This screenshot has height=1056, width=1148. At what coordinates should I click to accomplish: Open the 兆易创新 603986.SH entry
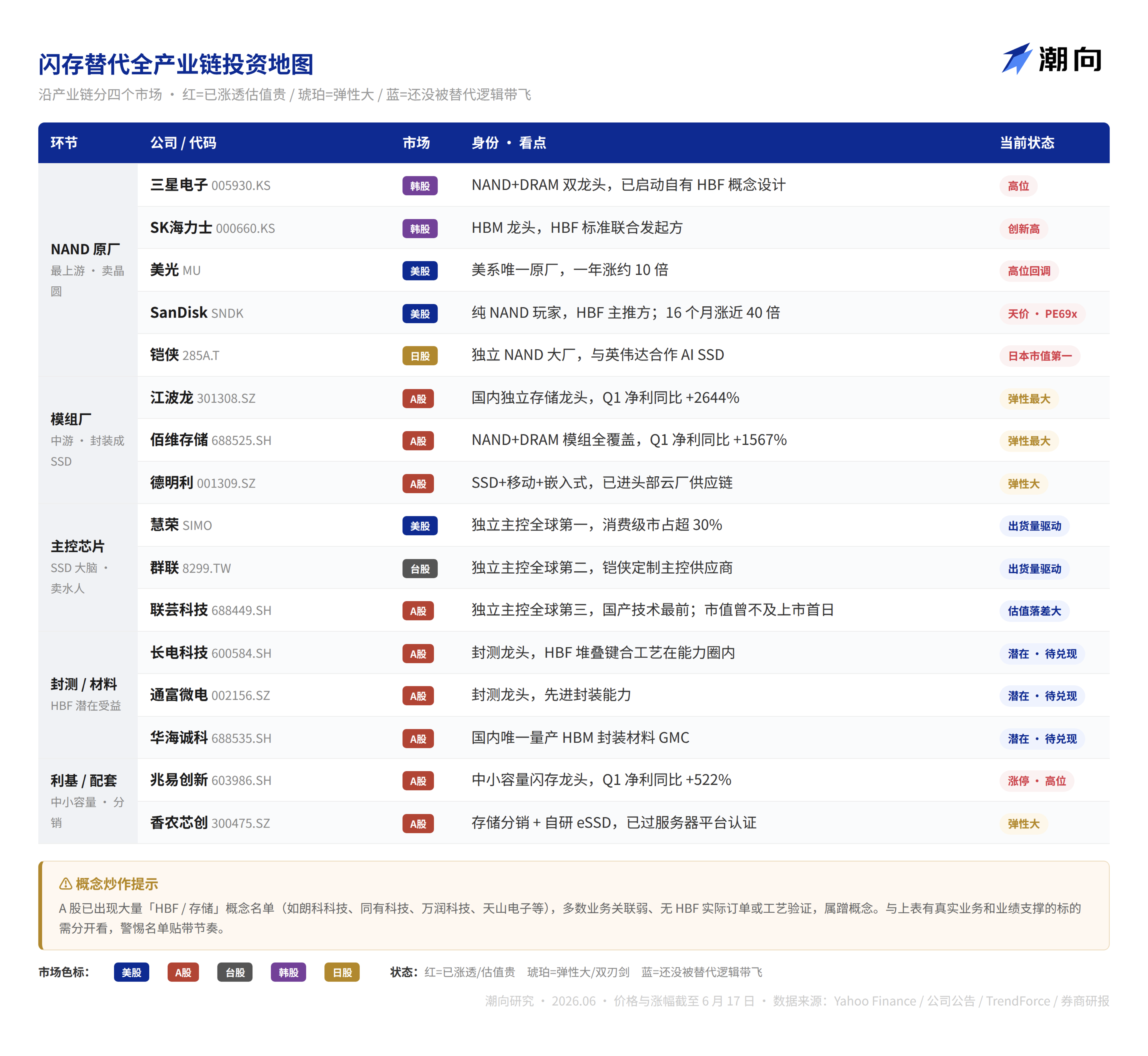click(x=211, y=780)
